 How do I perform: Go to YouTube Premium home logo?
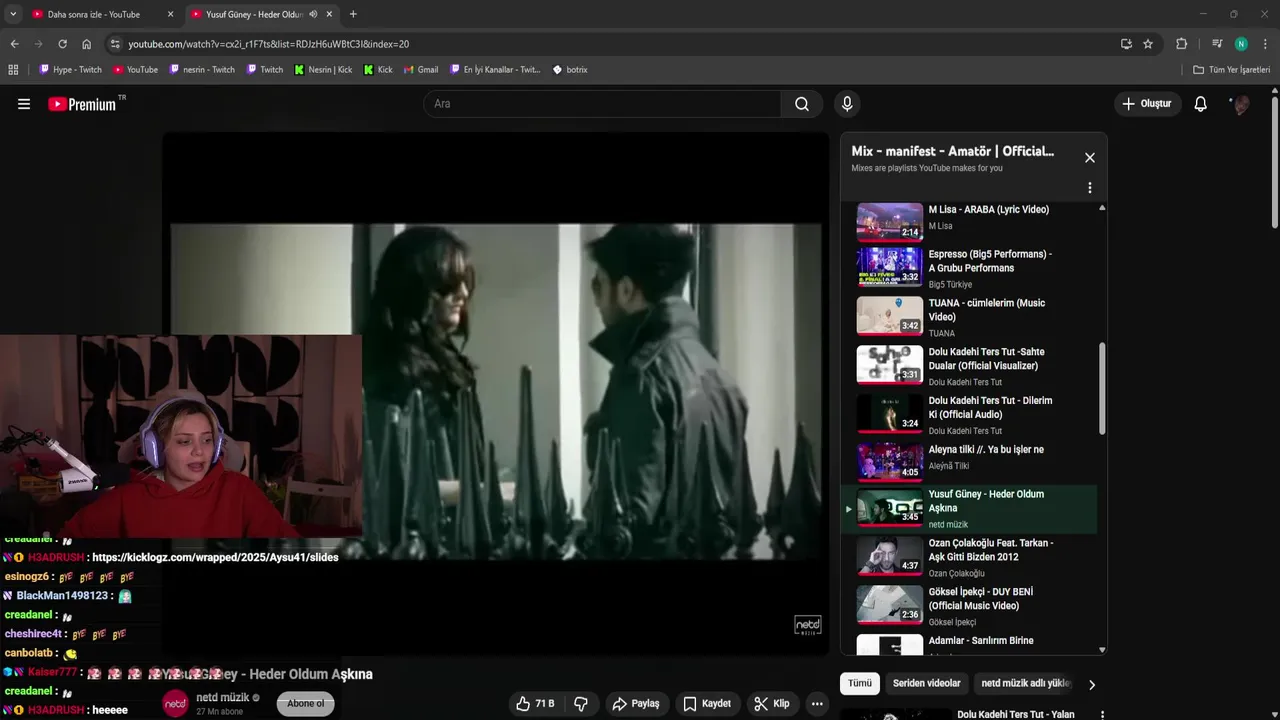pos(82,104)
